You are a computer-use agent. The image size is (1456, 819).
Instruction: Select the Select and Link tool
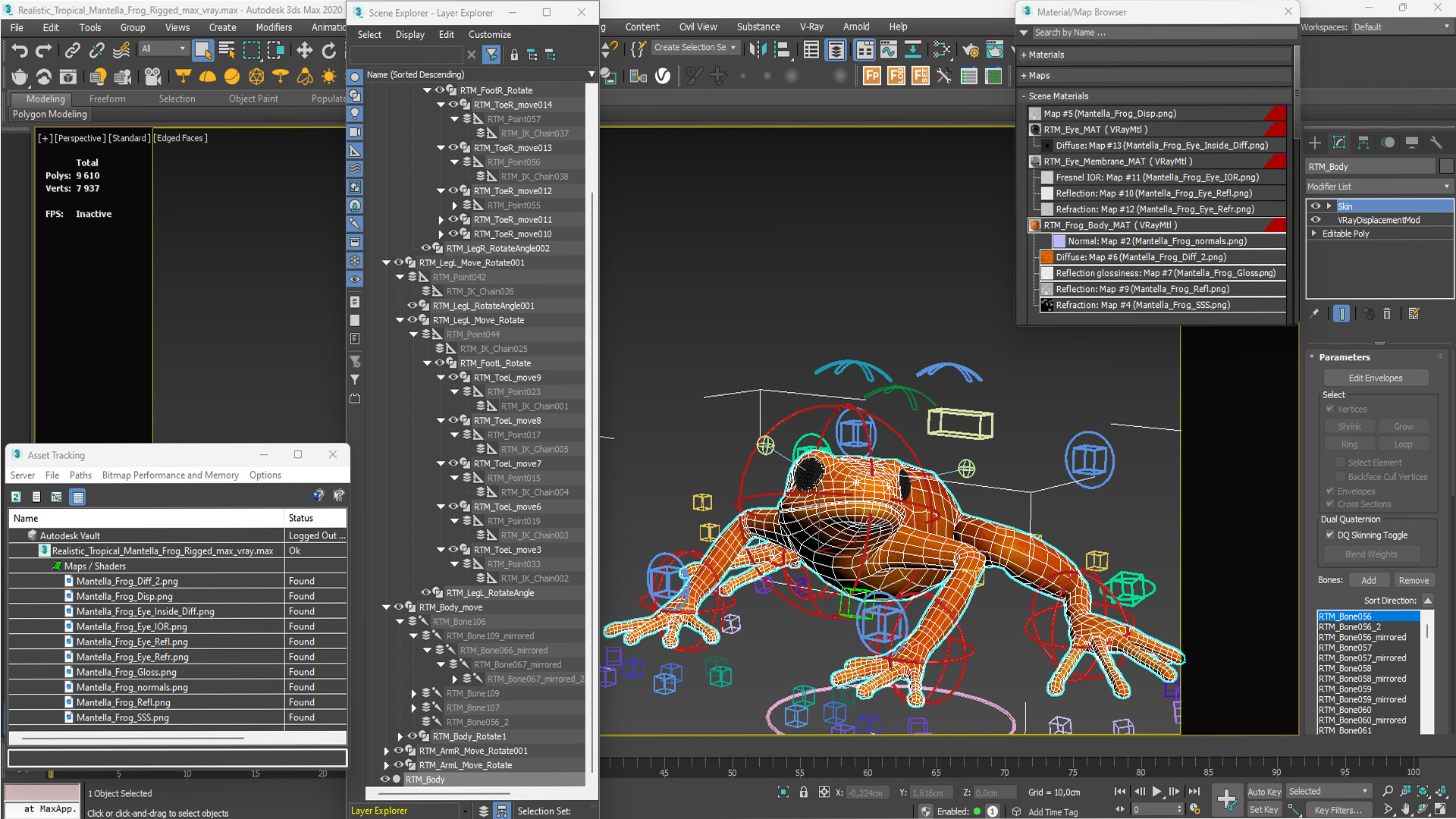[x=72, y=50]
